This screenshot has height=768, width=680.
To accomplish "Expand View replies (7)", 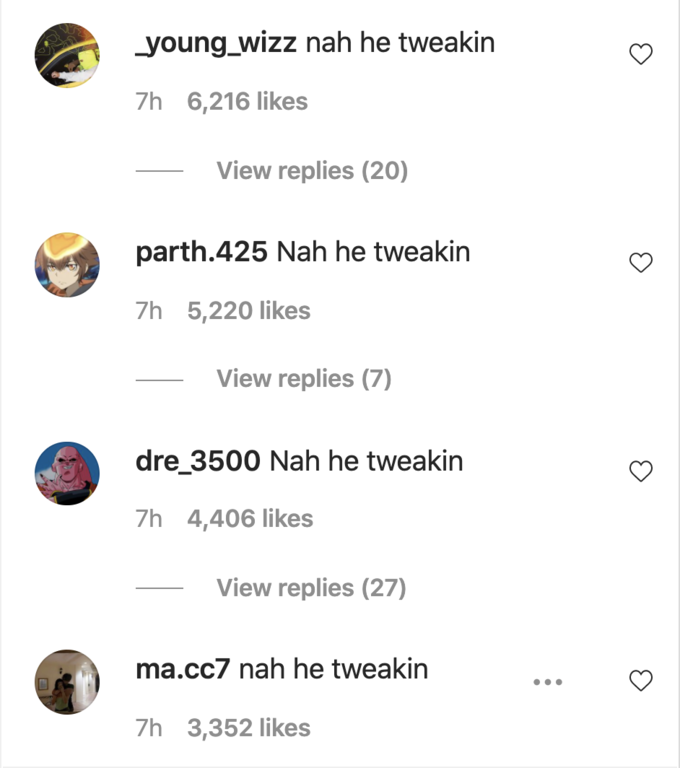I will click(304, 379).
